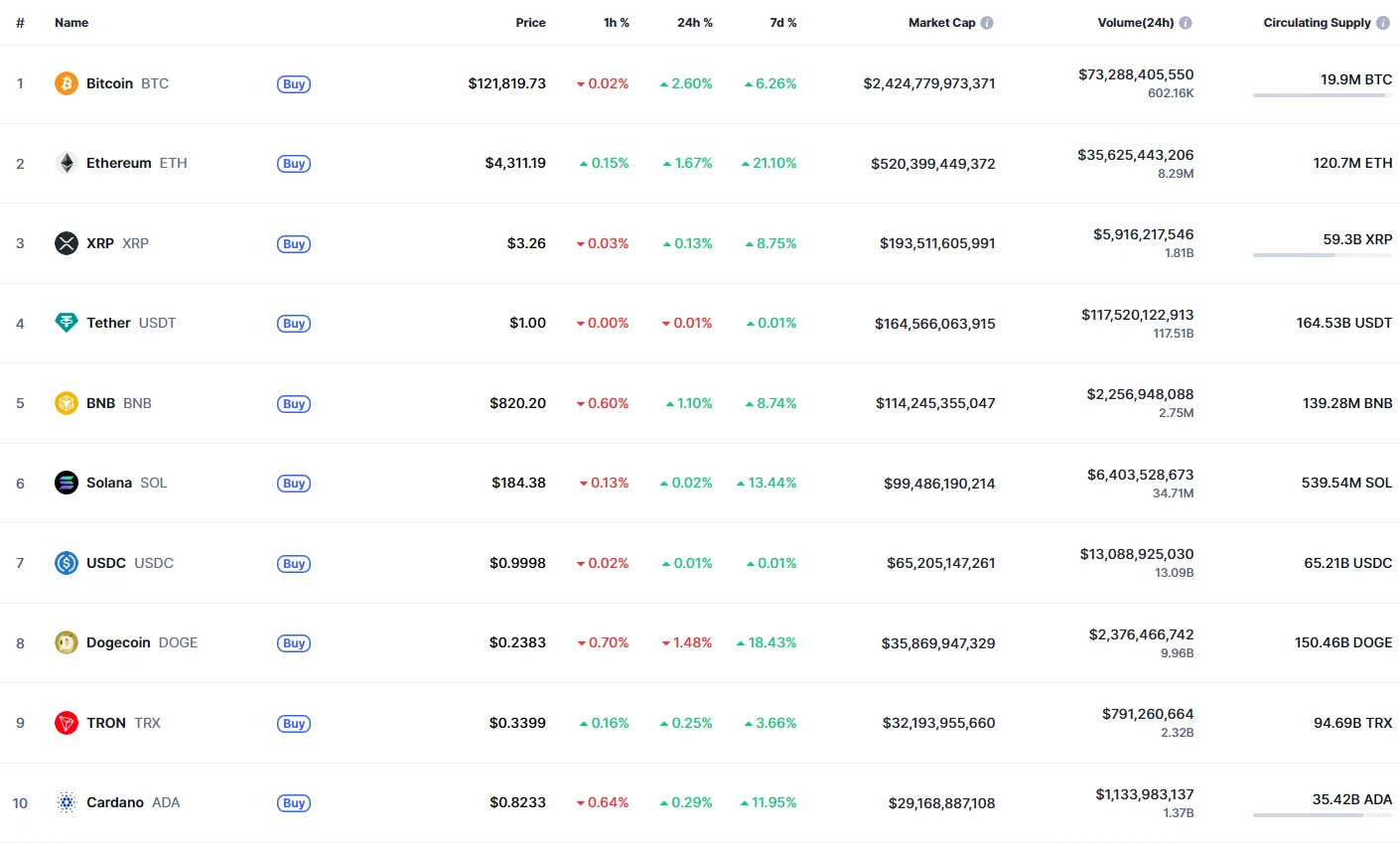1400x843 pixels.
Task: Click the Buy button for Solana
Action: pos(294,484)
